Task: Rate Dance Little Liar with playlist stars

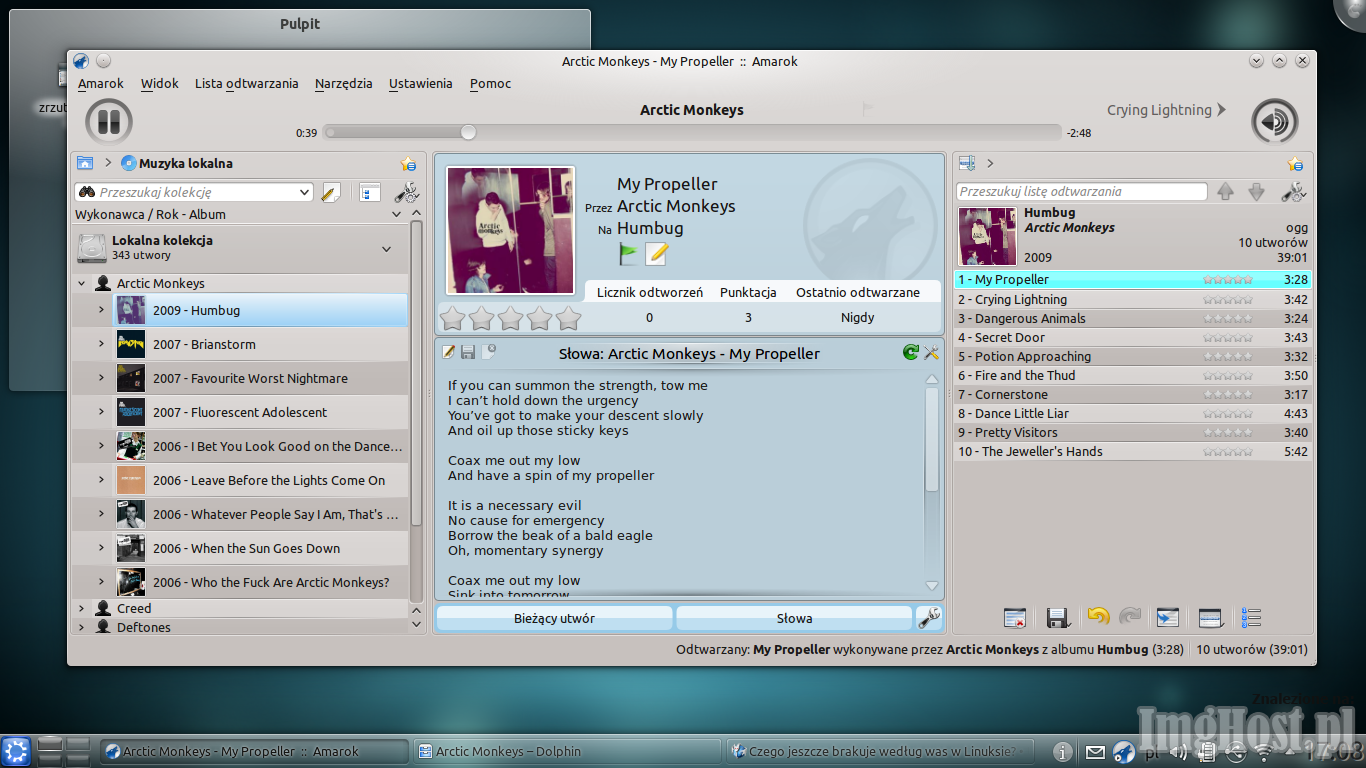Action: click(x=1228, y=414)
